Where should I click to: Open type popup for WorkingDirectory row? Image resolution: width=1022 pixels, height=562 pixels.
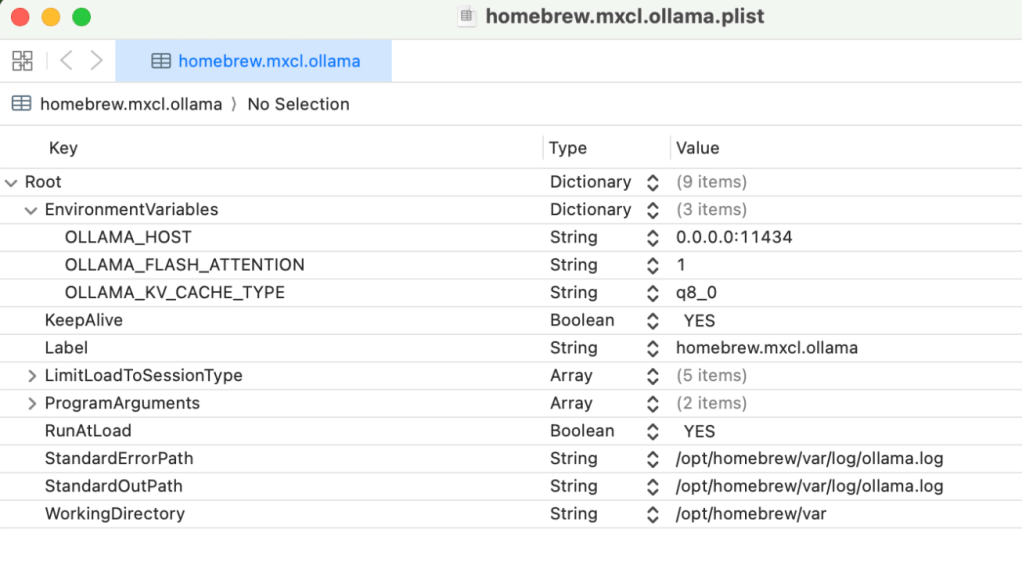[653, 514]
